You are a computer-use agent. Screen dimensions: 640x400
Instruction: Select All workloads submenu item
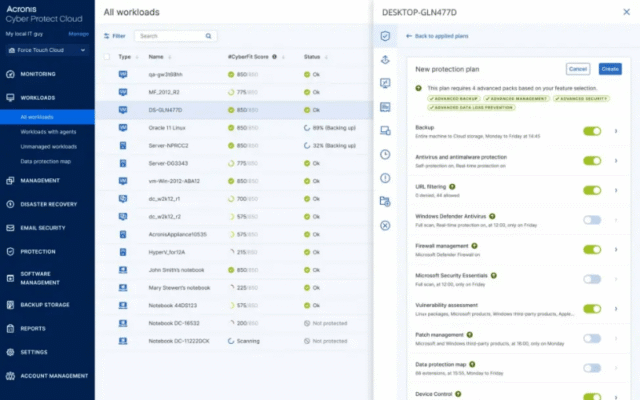pyautogui.click(x=47, y=117)
